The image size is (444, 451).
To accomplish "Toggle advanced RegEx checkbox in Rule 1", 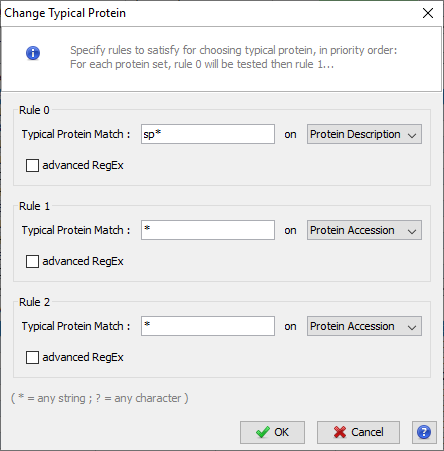I will pyautogui.click(x=32, y=261).
